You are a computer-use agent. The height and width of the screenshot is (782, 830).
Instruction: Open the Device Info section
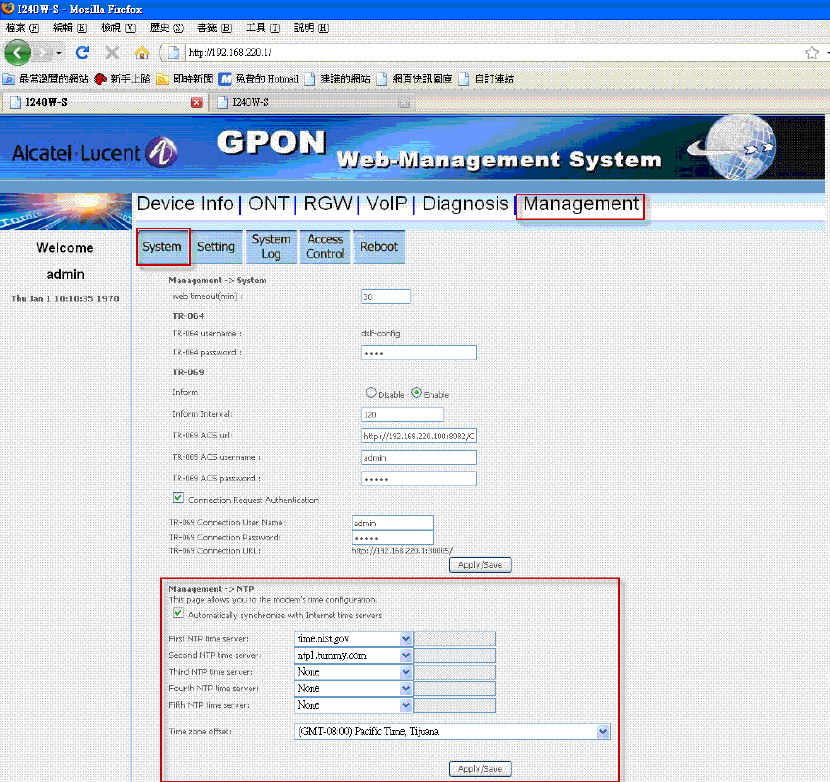(185, 204)
